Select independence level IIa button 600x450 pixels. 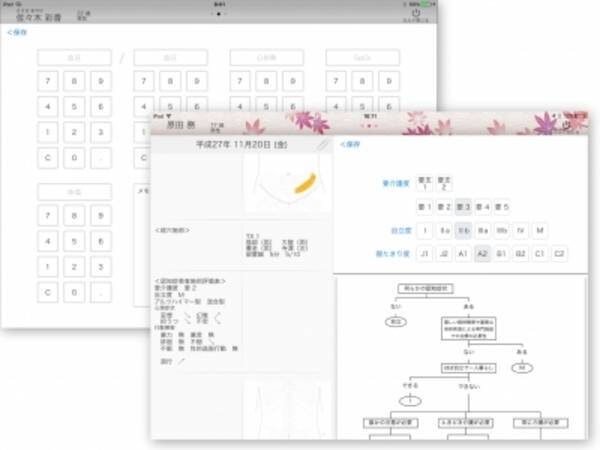(444, 230)
